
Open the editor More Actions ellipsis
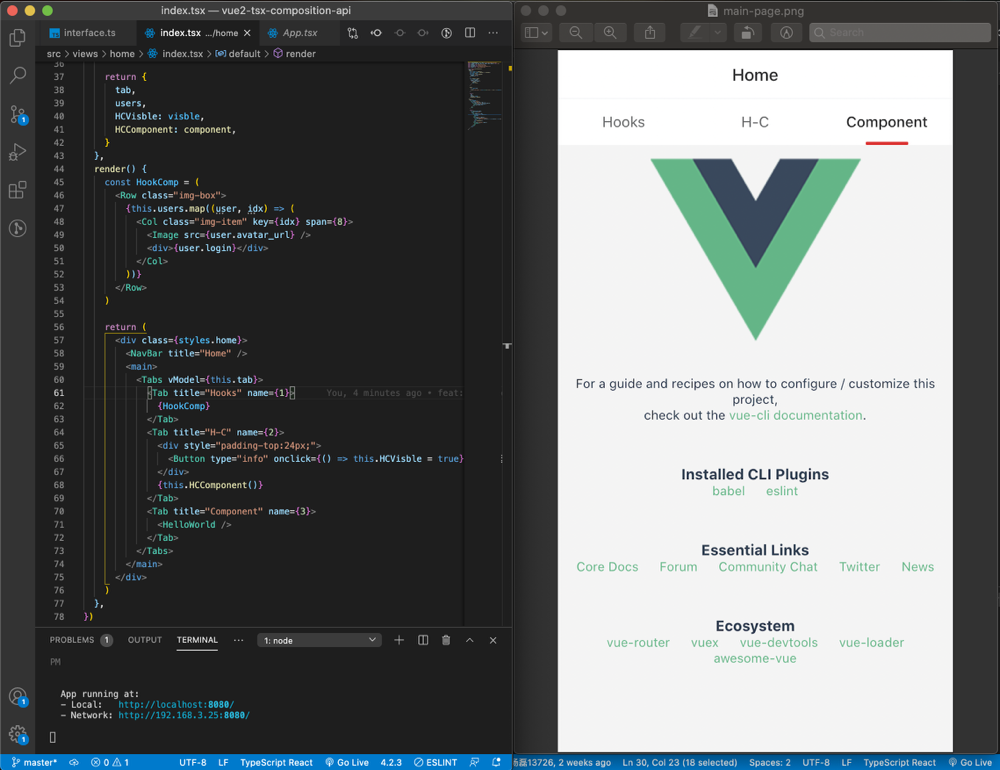coord(493,33)
